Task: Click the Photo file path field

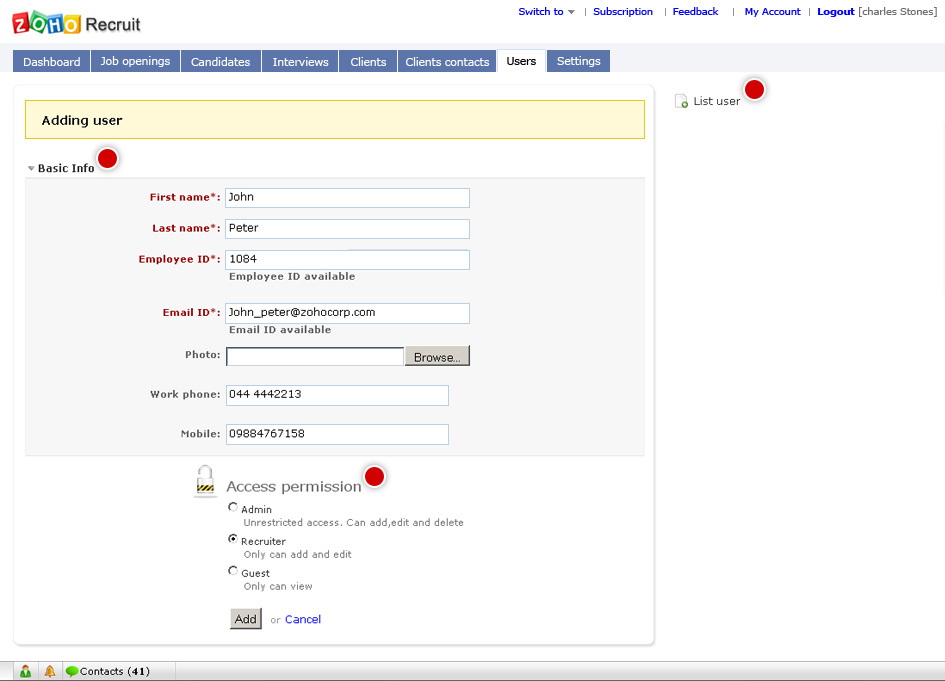Action: tap(315, 356)
